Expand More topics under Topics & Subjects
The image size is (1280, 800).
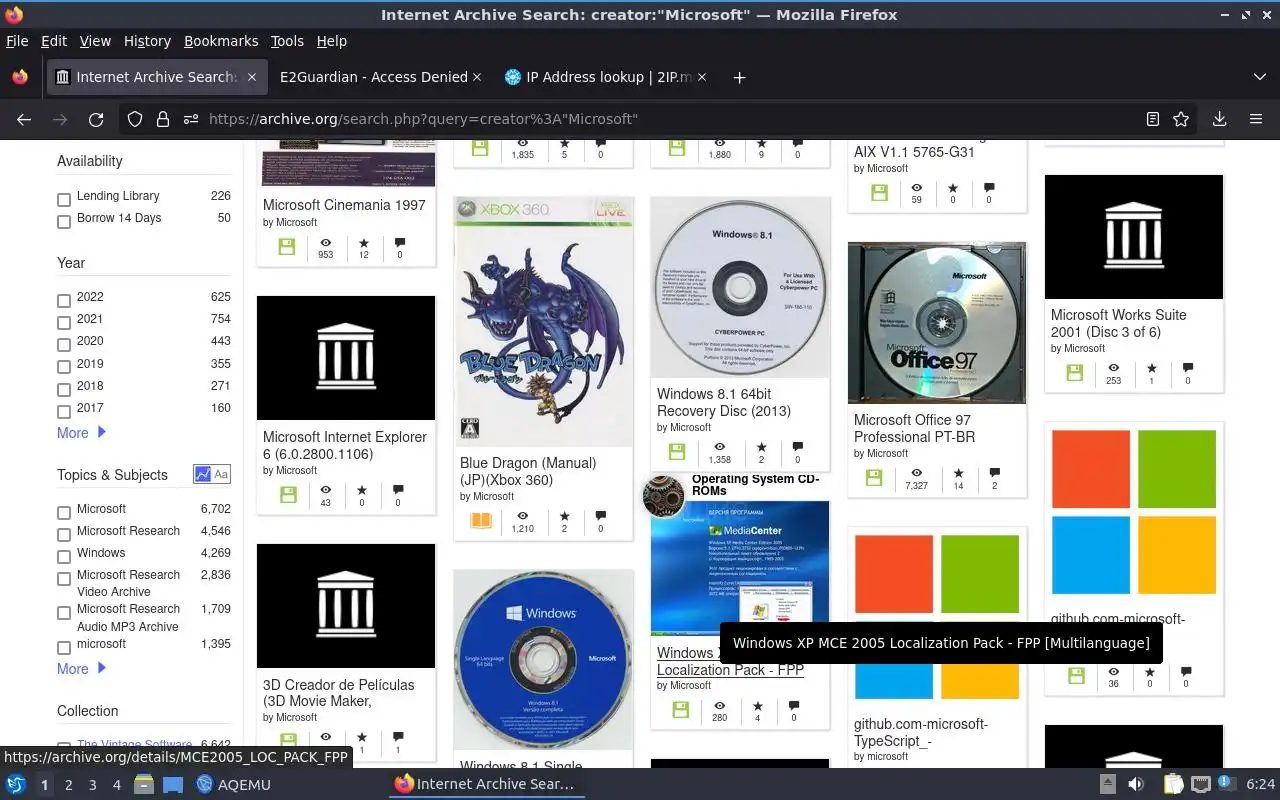click(81, 669)
